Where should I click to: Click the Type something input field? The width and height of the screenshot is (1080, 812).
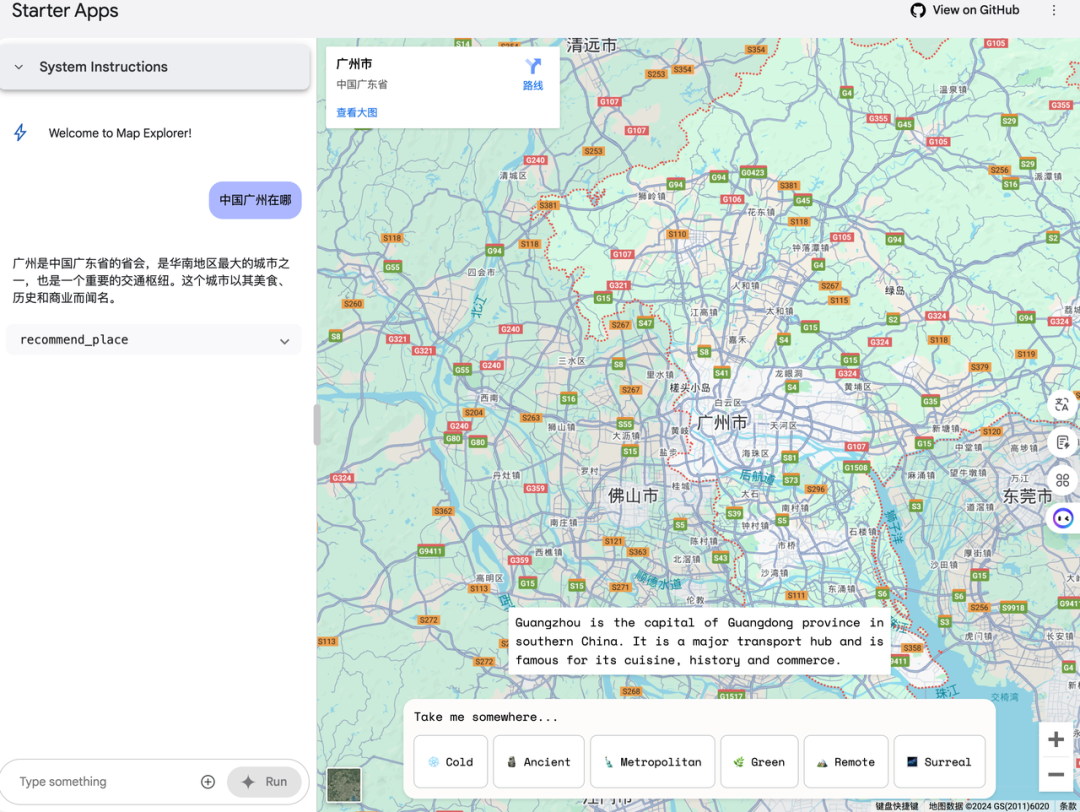[x=103, y=782]
